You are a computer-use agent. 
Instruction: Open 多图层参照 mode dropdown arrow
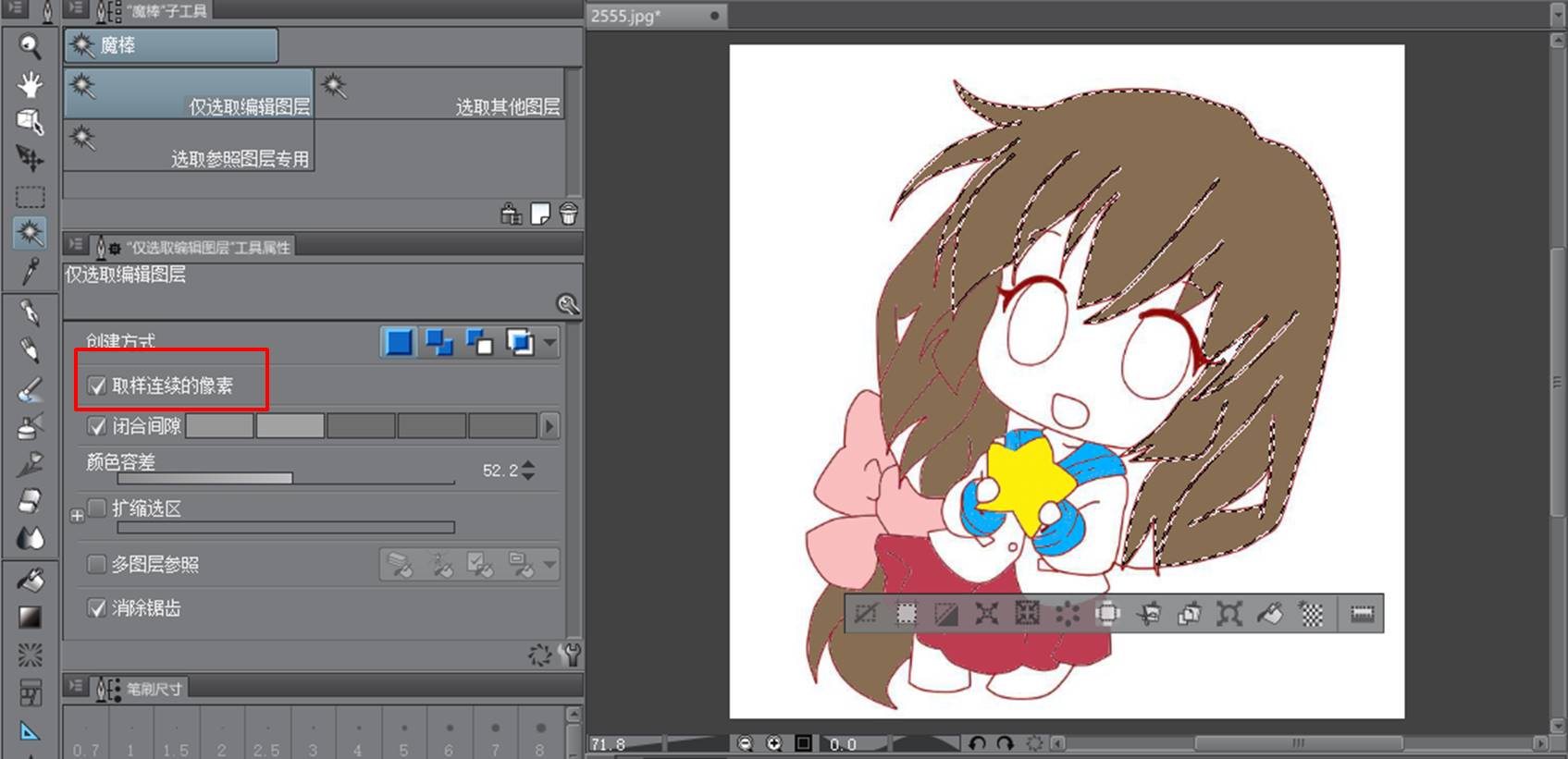tap(550, 564)
